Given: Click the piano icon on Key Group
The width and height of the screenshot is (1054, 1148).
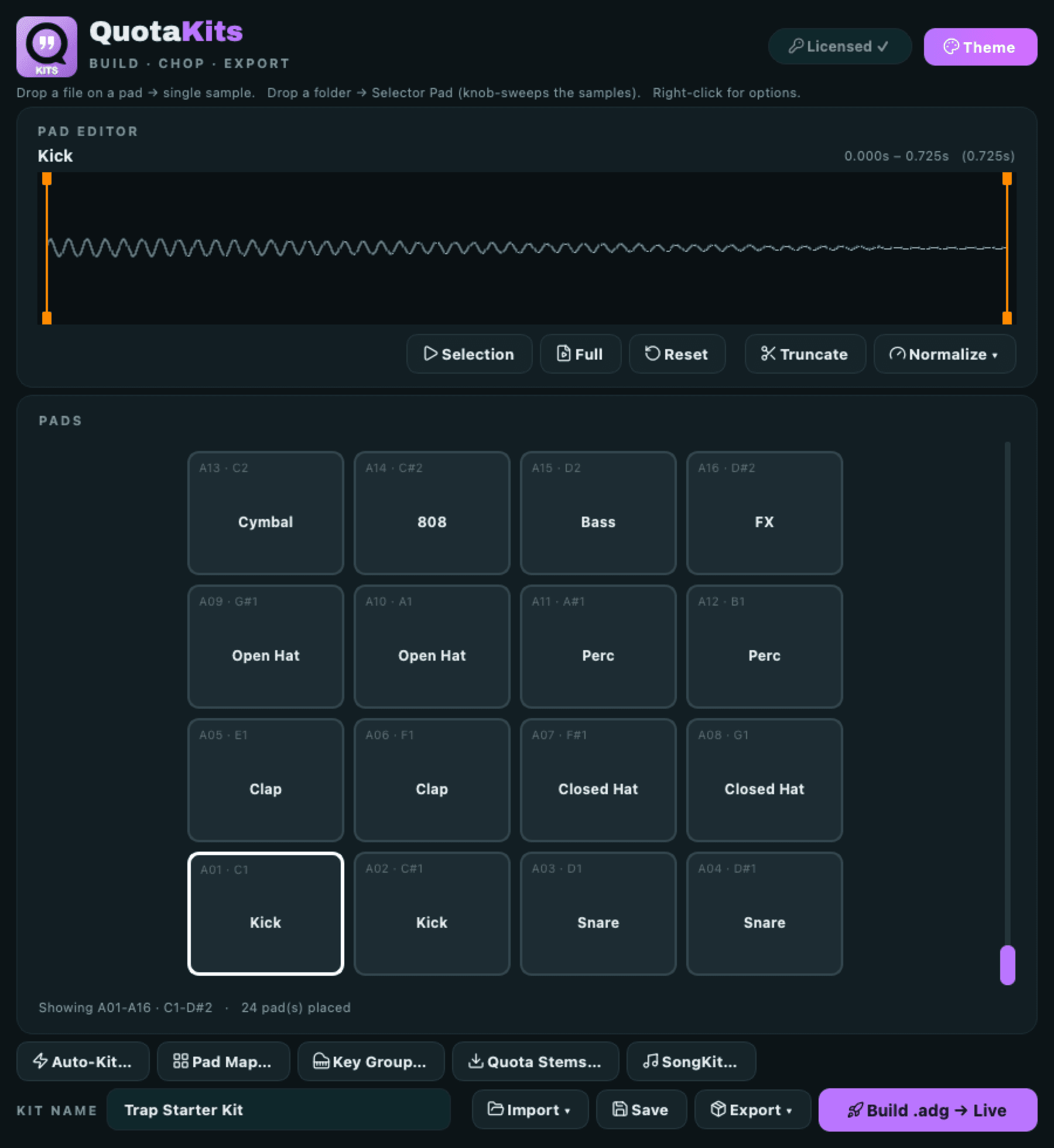Looking at the screenshot, I should coord(321,1061).
